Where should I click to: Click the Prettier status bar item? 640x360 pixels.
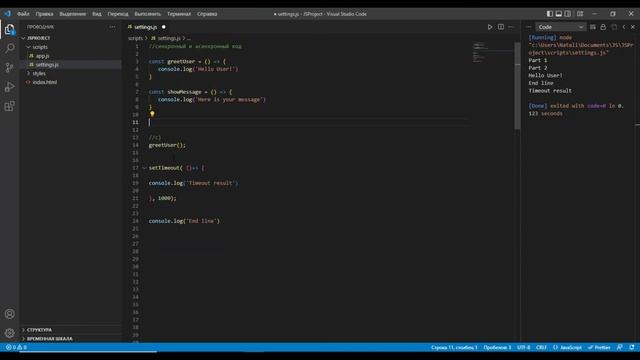pyautogui.click(x=599, y=347)
